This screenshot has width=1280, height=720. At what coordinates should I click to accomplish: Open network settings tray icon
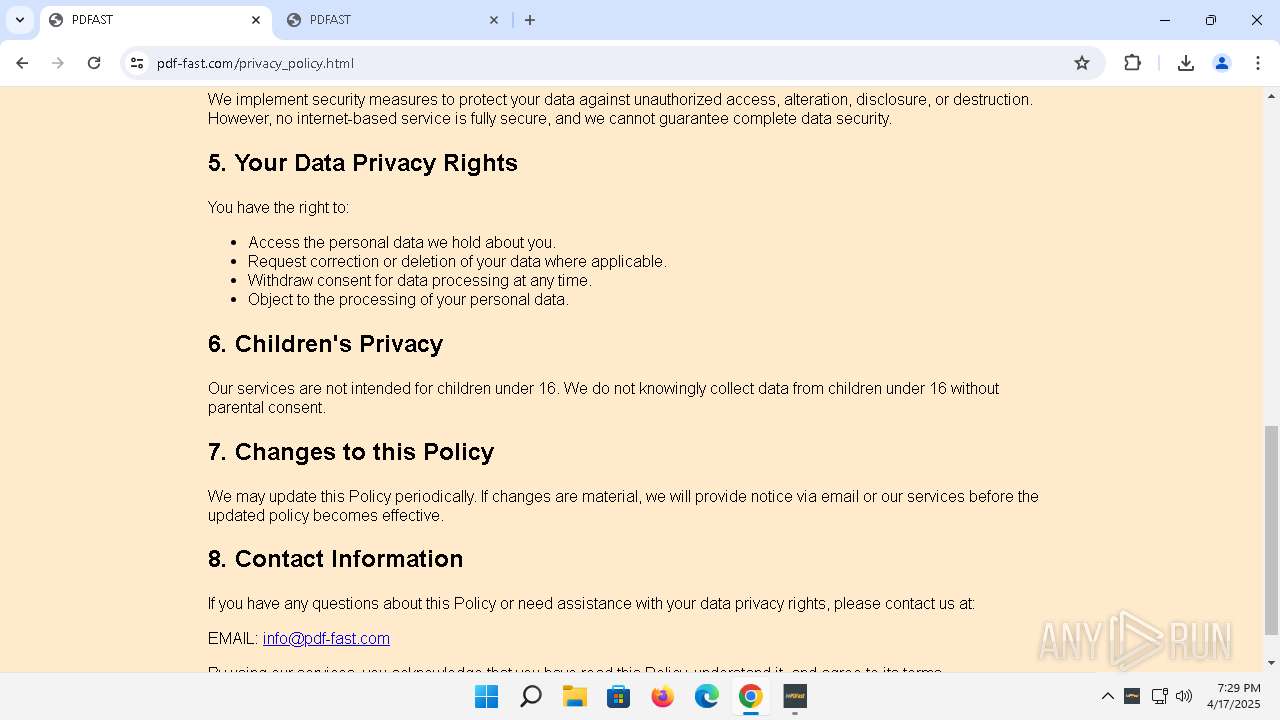coord(1159,696)
